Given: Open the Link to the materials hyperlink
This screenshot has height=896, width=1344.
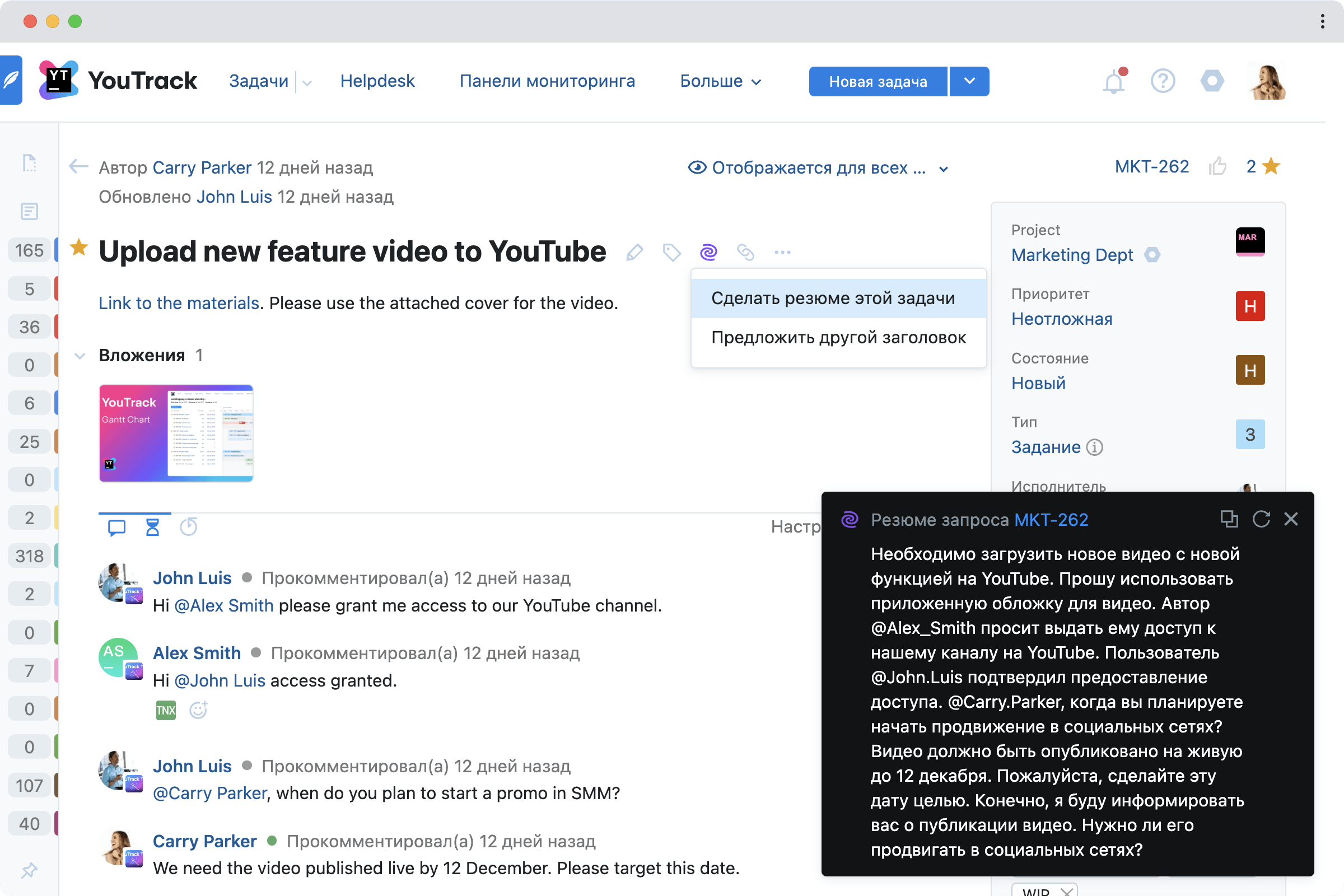Looking at the screenshot, I should tap(178, 303).
